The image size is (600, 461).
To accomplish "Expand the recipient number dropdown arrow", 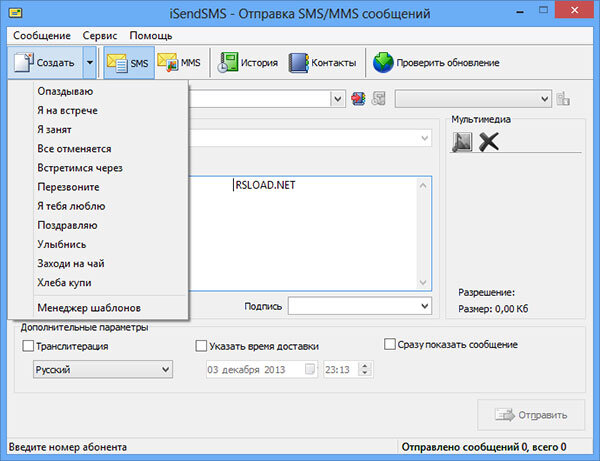I will point(337,99).
